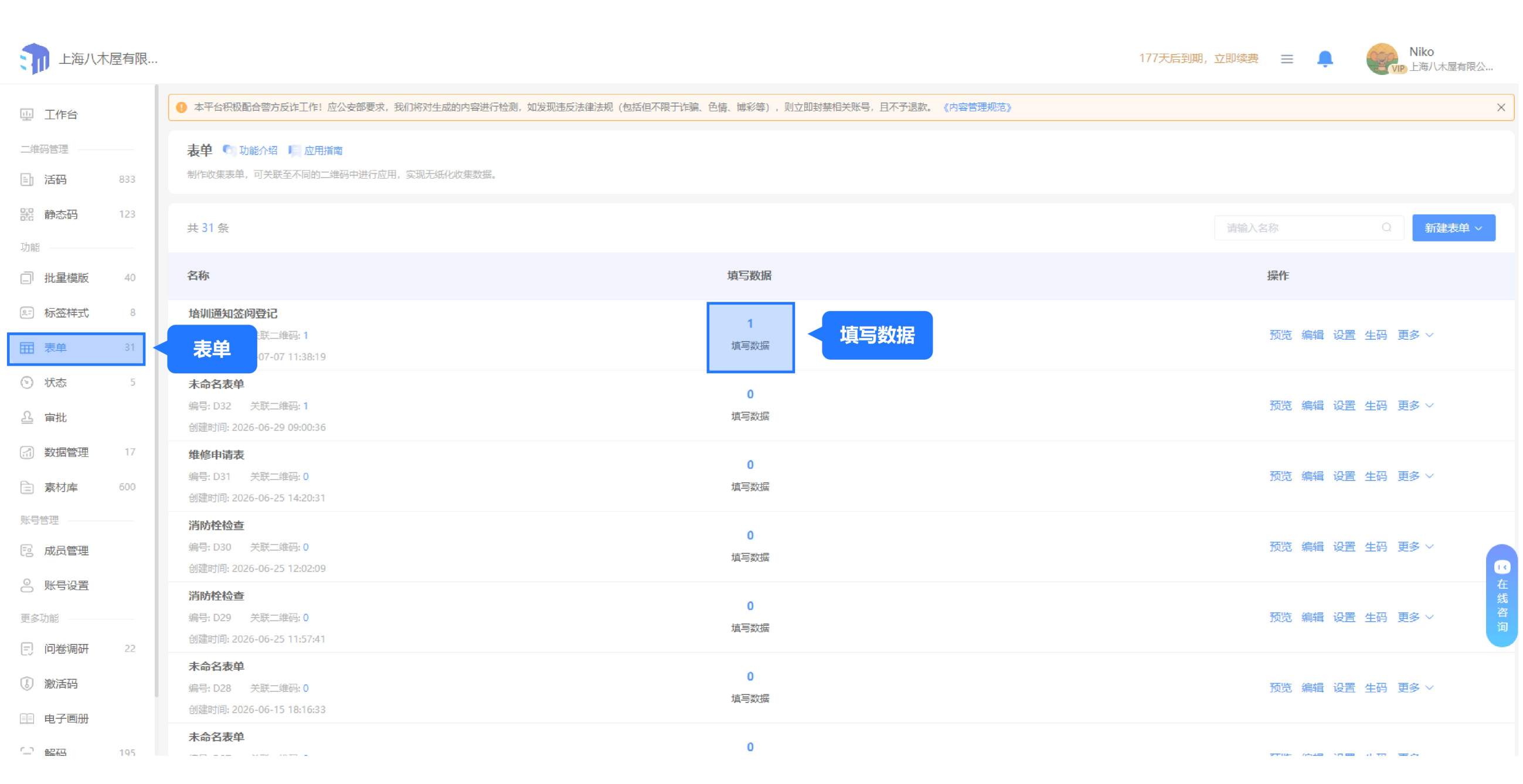Open notifications bell icon

1325,59
